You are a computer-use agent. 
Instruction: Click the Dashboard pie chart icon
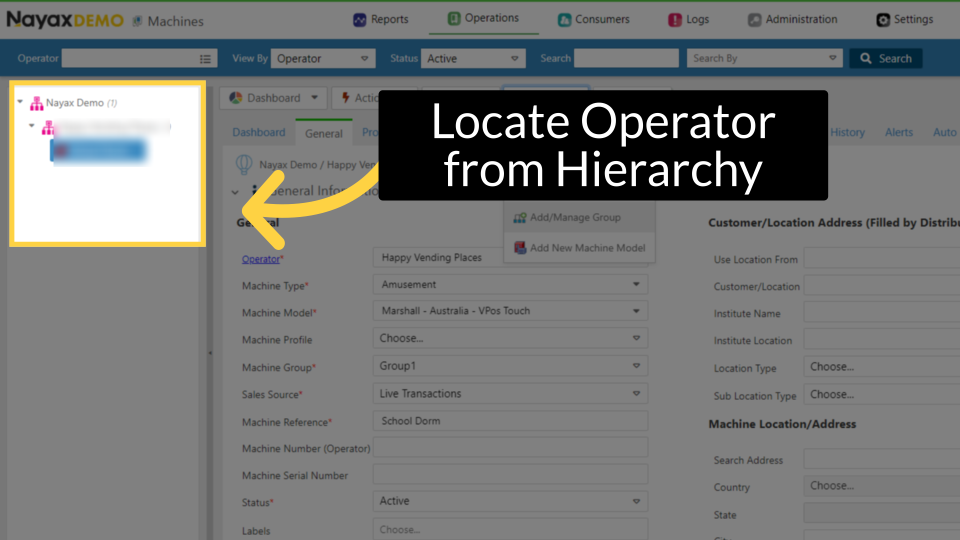point(236,98)
